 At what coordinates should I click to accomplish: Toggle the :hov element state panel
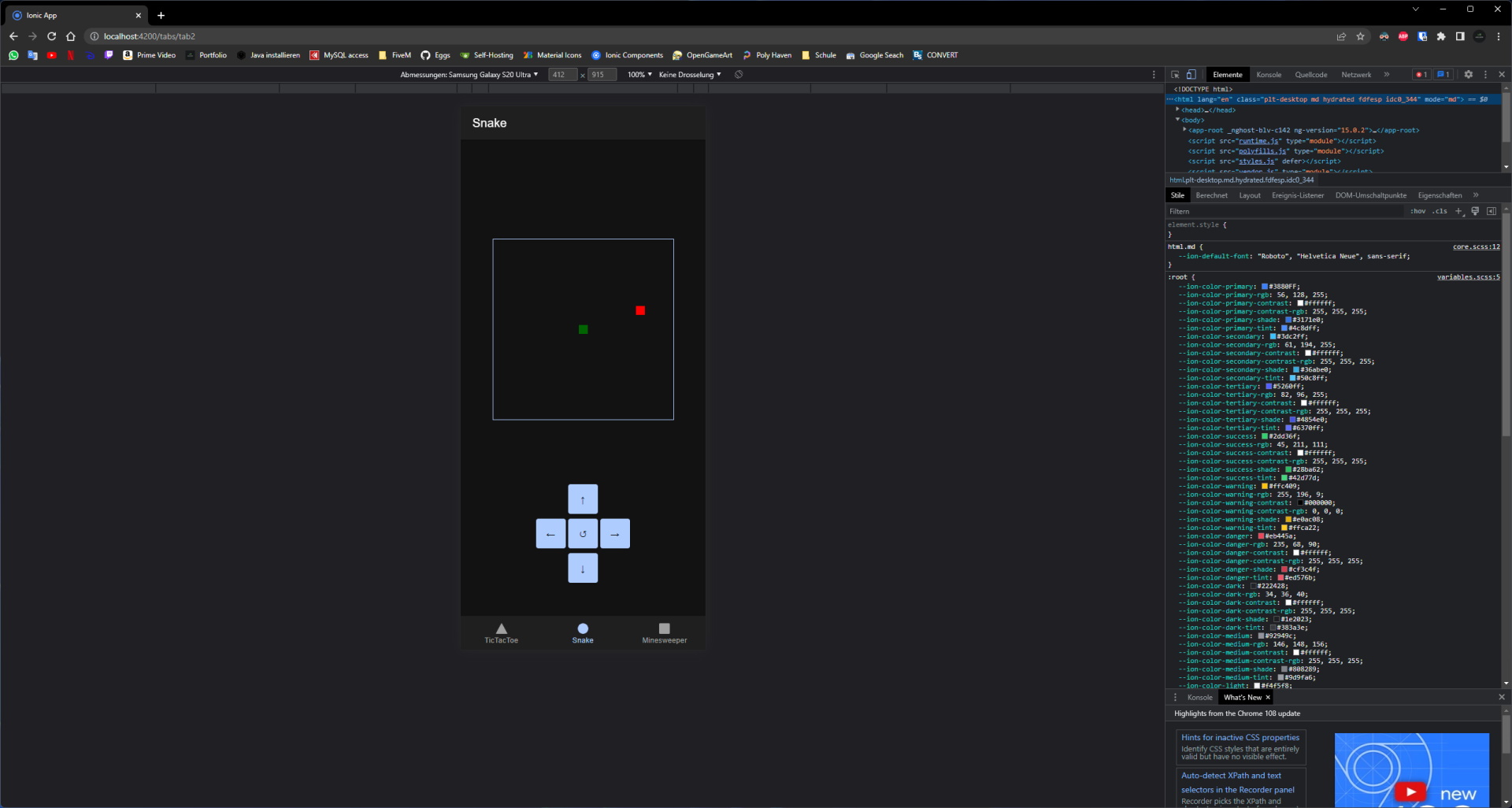tap(1418, 211)
